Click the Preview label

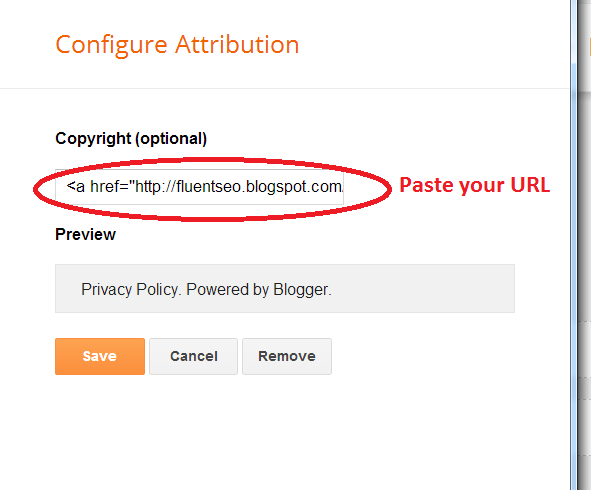(x=86, y=234)
